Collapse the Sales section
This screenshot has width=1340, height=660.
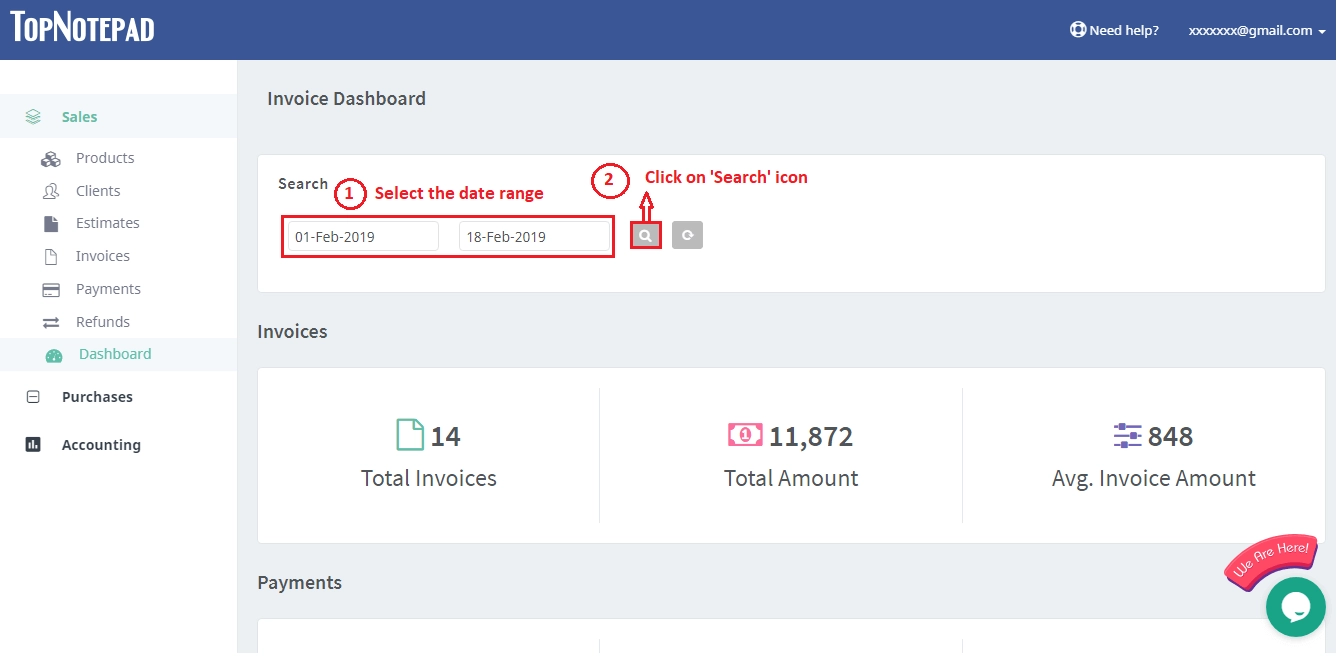point(79,116)
